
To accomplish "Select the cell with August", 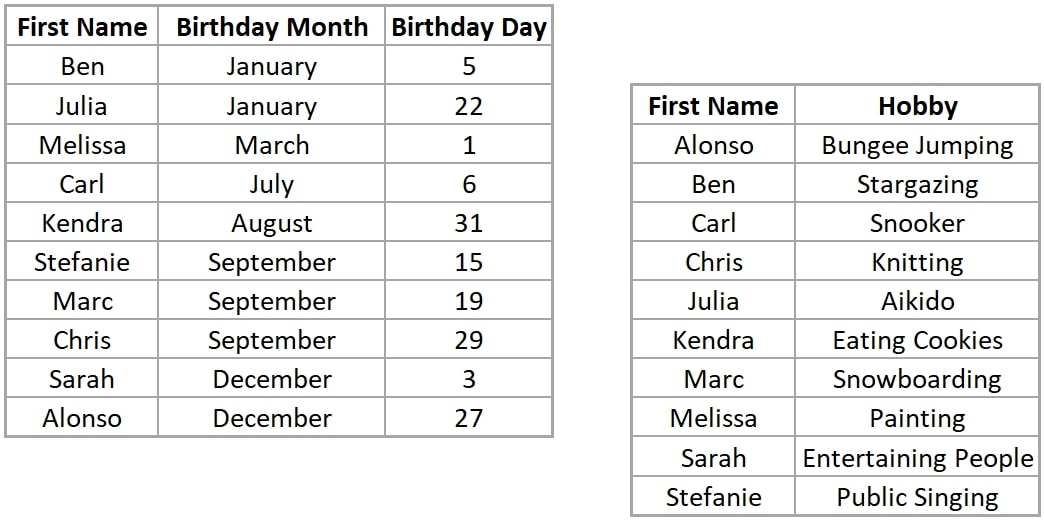I will tap(272, 223).
